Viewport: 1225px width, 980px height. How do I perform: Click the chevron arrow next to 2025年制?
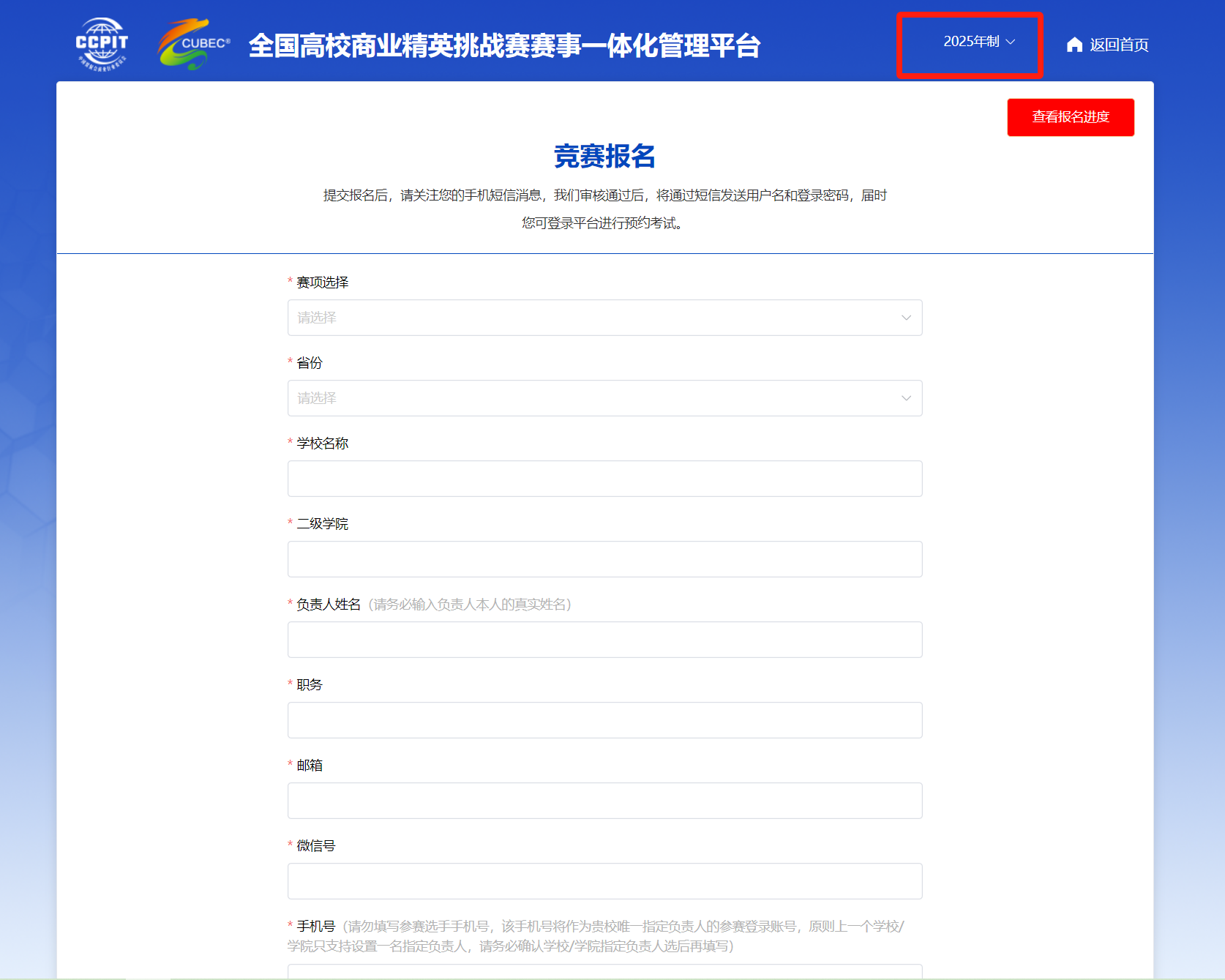[1011, 42]
